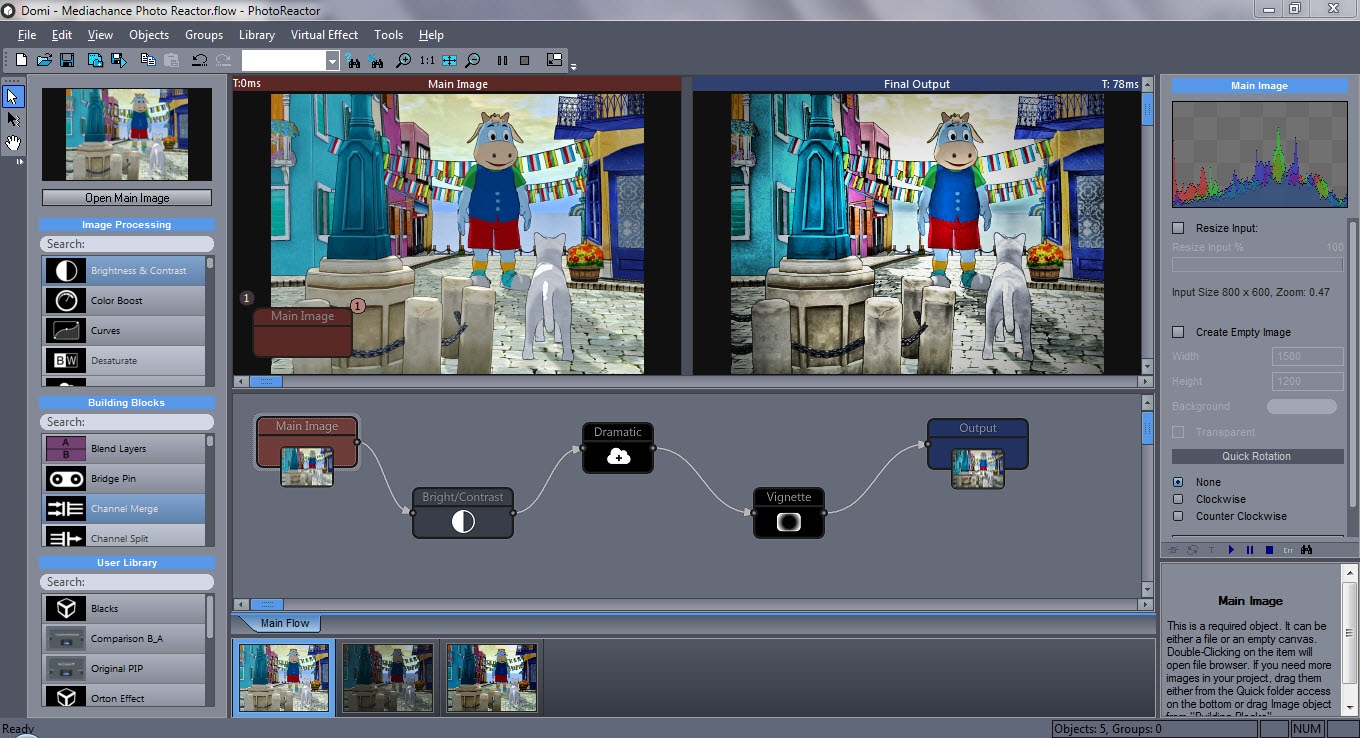Screen dimensions: 1360x738
Task: Click the Err indicator in properties panel
Action: coord(1287,550)
